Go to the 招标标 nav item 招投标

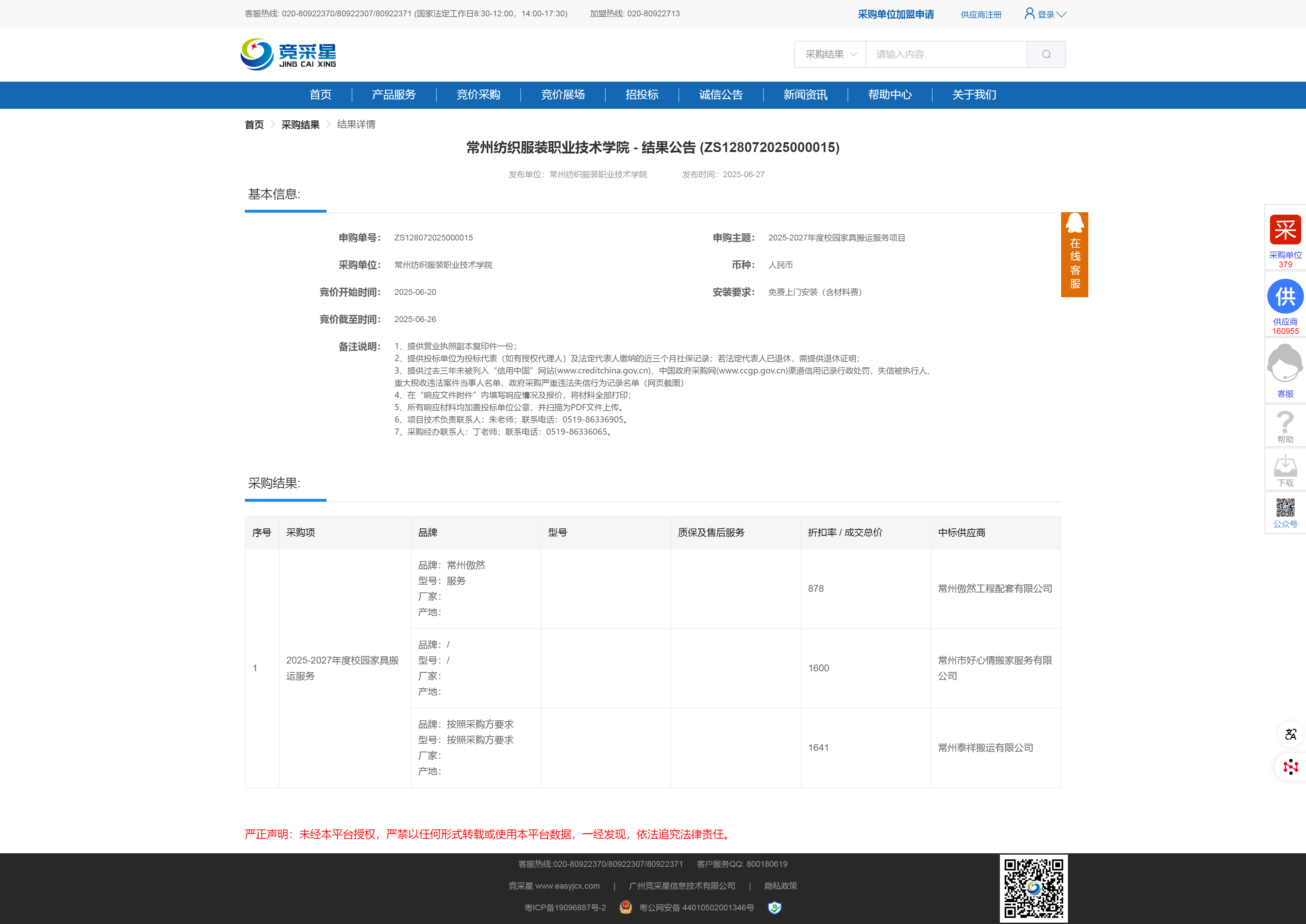(641, 95)
